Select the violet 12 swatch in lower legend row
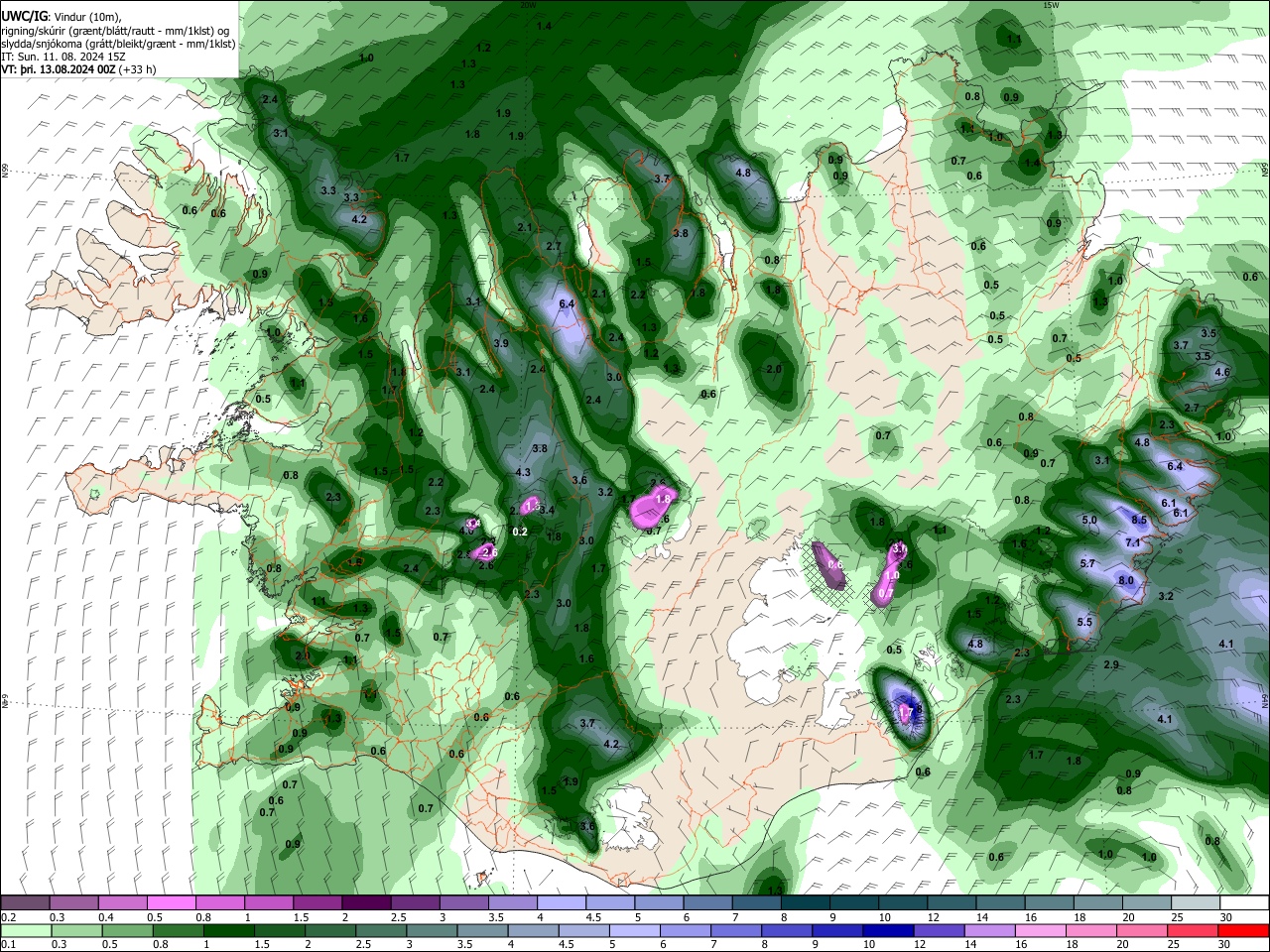Screen dimensions: 1270x952 [x=938, y=930]
